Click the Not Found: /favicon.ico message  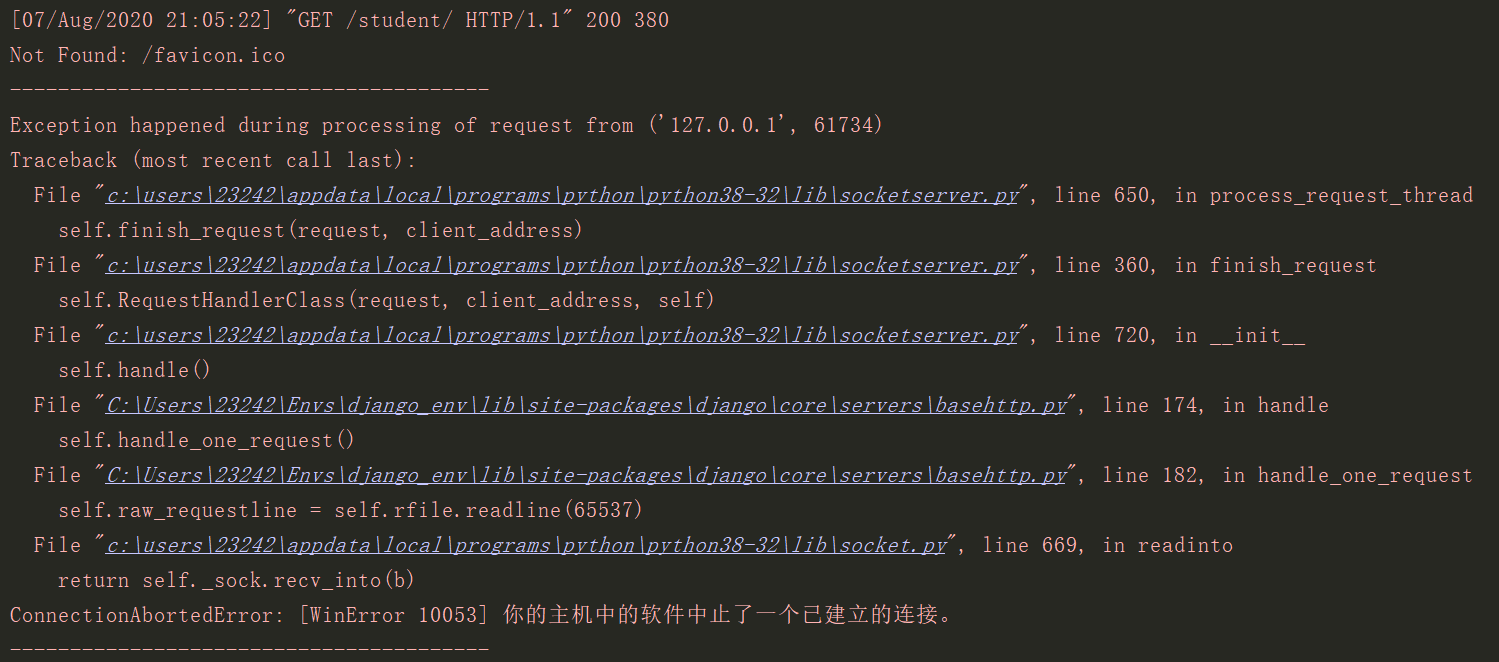click(x=147, y=55)
